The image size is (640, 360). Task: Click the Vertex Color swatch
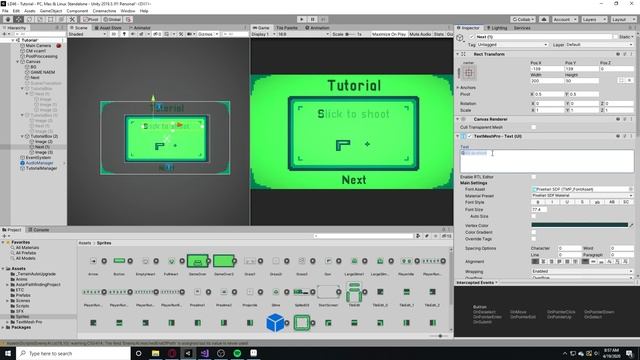(580, 225)
